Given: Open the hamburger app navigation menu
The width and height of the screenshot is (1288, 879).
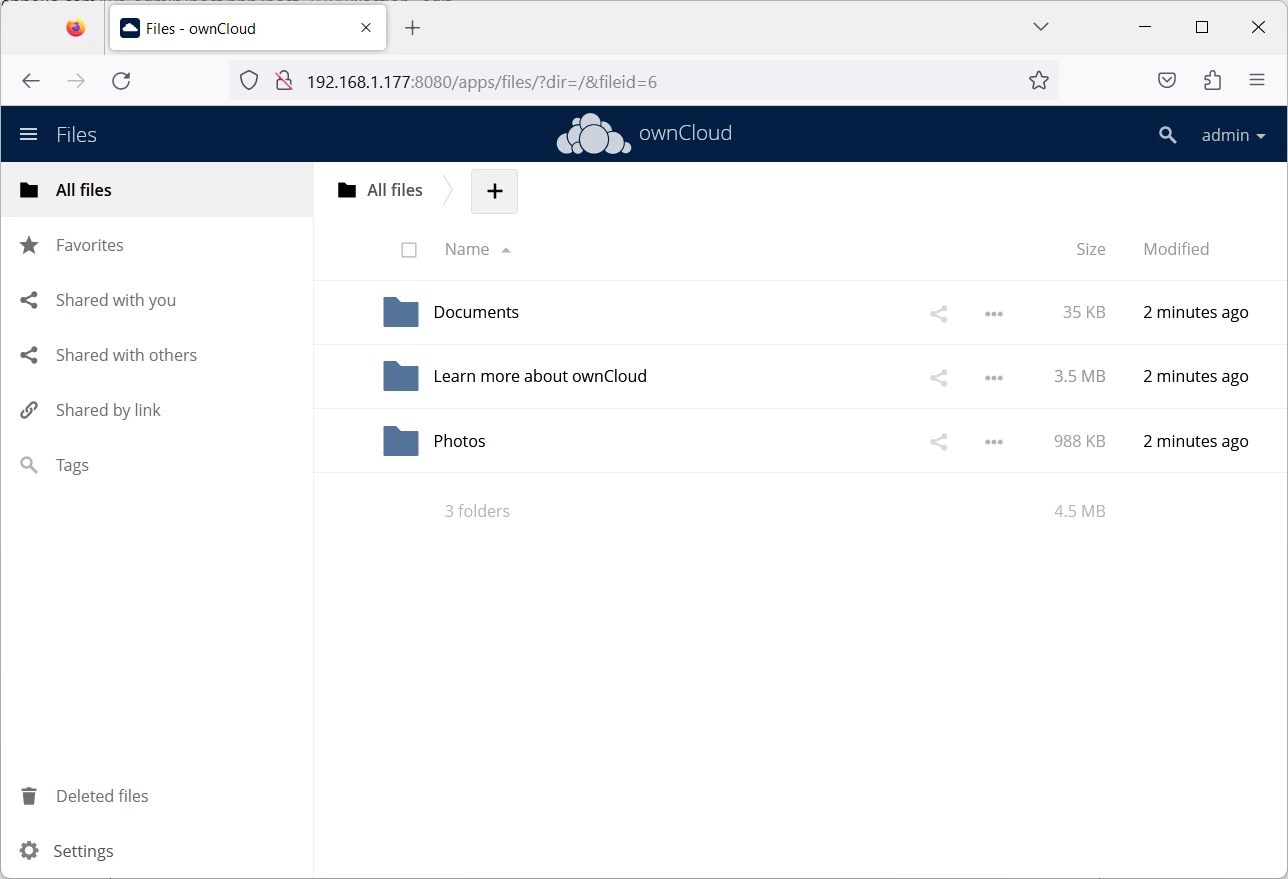Looking at the screenshot, I should pyautogui.click(x=28, y=134).
